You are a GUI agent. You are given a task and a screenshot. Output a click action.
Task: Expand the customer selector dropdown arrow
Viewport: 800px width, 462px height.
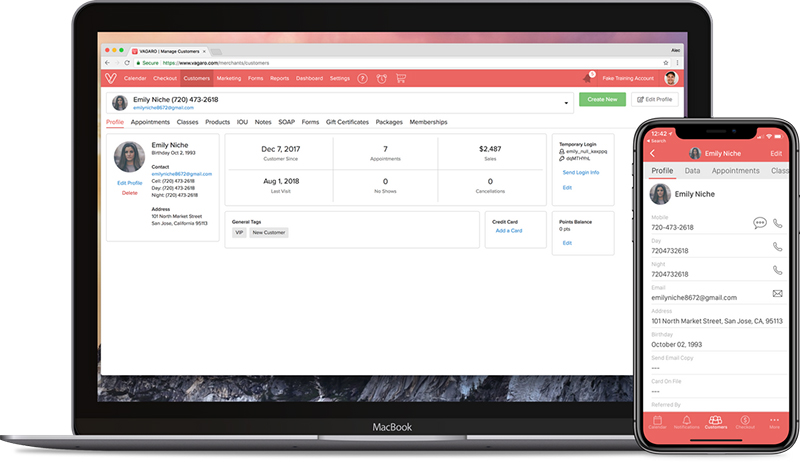point(566,103)
